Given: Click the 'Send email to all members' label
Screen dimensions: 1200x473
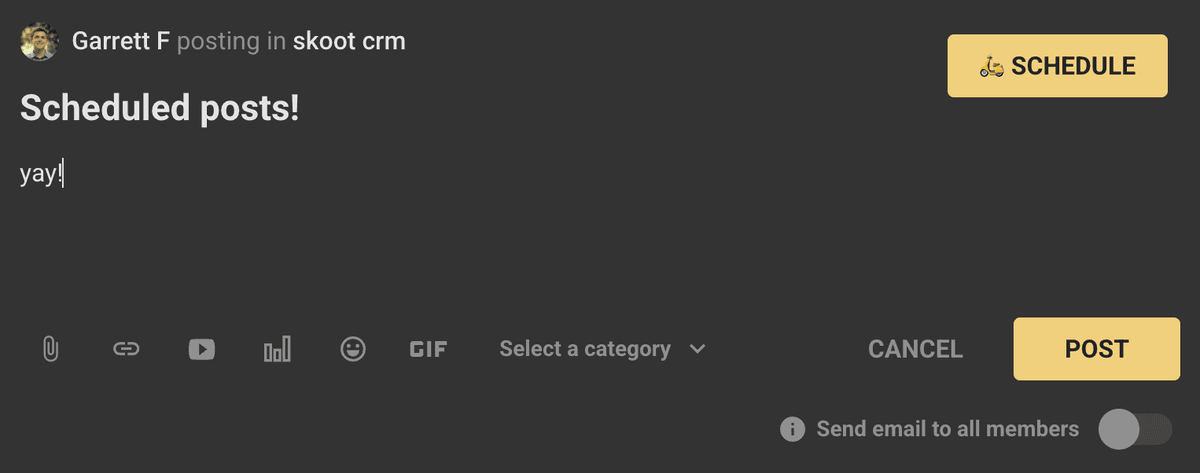Looking at the screenshot, I should coord(947,429).
